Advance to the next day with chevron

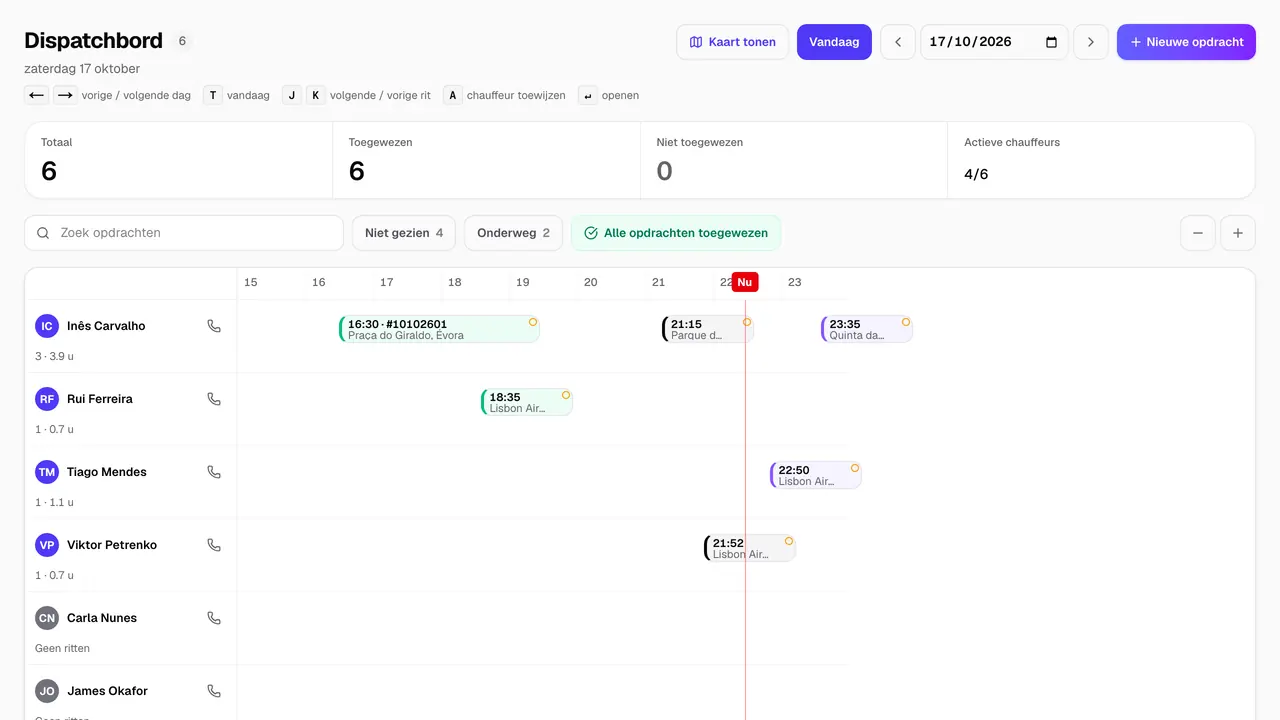coord(1091,42)
